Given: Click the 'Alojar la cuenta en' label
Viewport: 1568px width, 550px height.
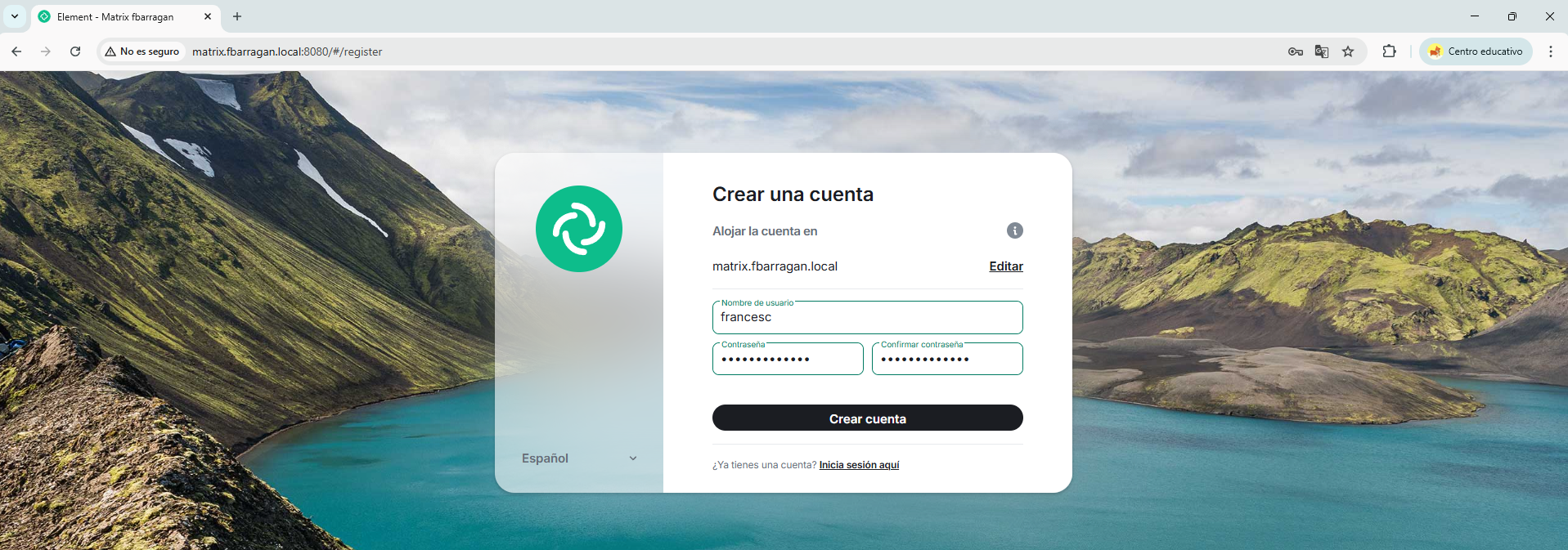Looking at the screenshot, I should click(765, 231).
